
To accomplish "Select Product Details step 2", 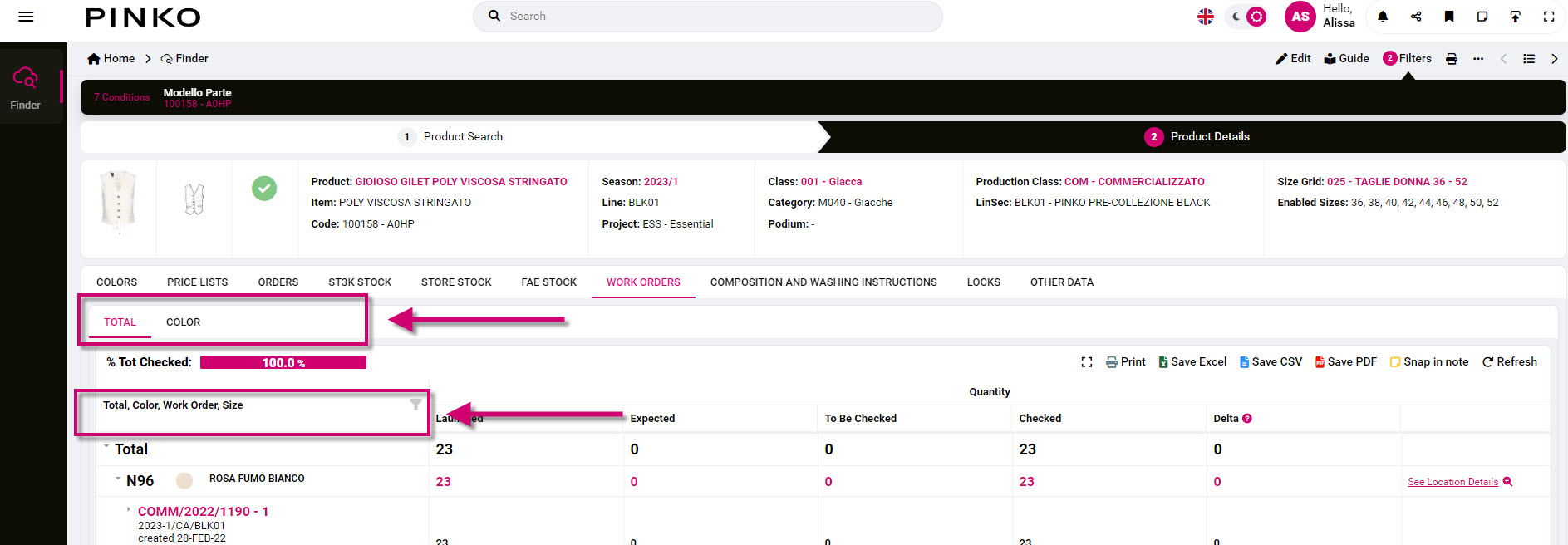I will (1197, 136).
